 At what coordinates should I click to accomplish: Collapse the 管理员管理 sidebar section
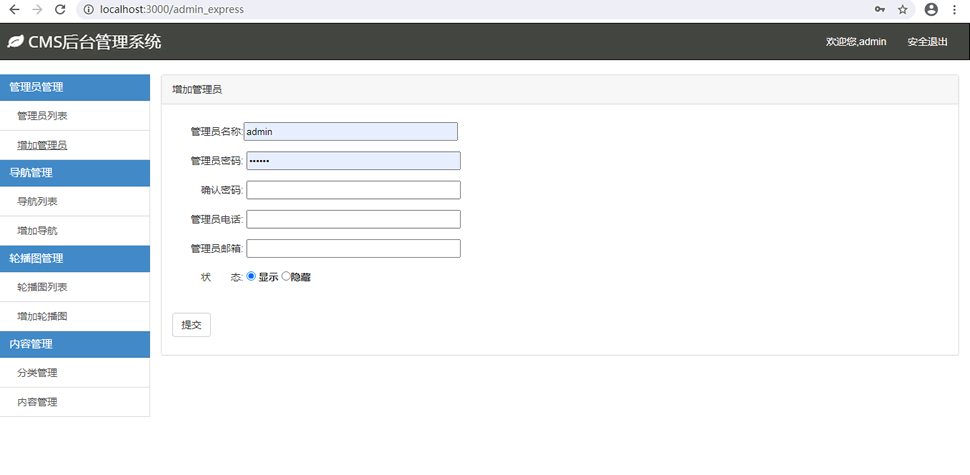[75, 87]
